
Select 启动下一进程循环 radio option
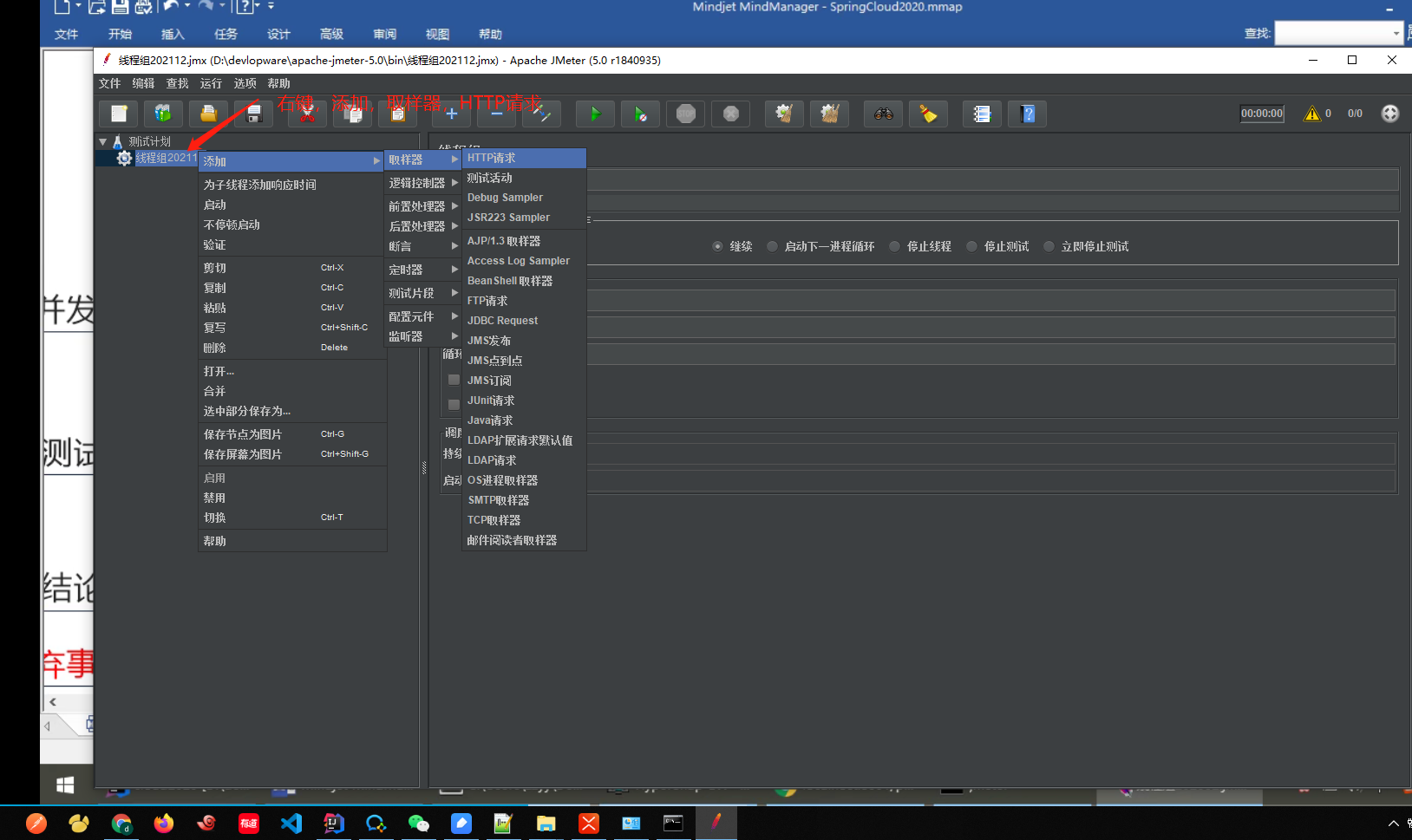772,246
